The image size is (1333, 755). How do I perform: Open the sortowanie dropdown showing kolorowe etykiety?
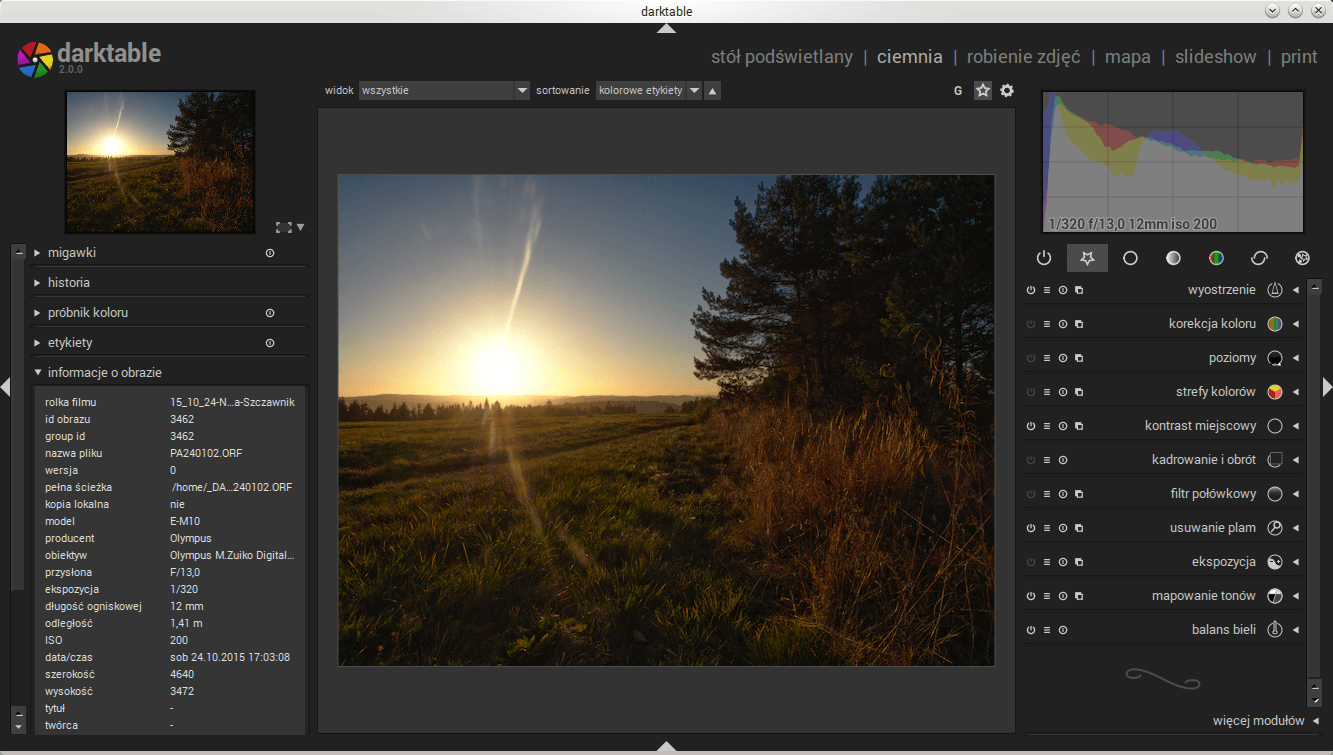coord(648,91)
